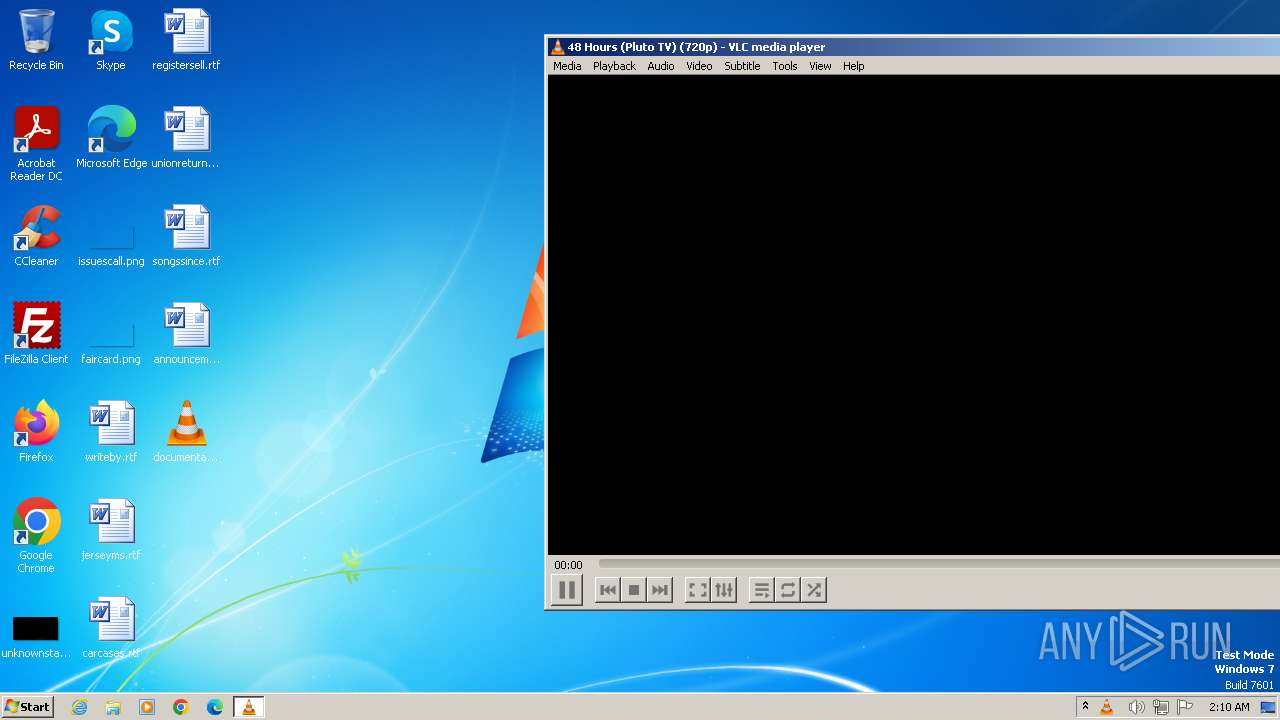Open the View menu
This screenshot has height=720, width=1280.
[x=820, y=66]
